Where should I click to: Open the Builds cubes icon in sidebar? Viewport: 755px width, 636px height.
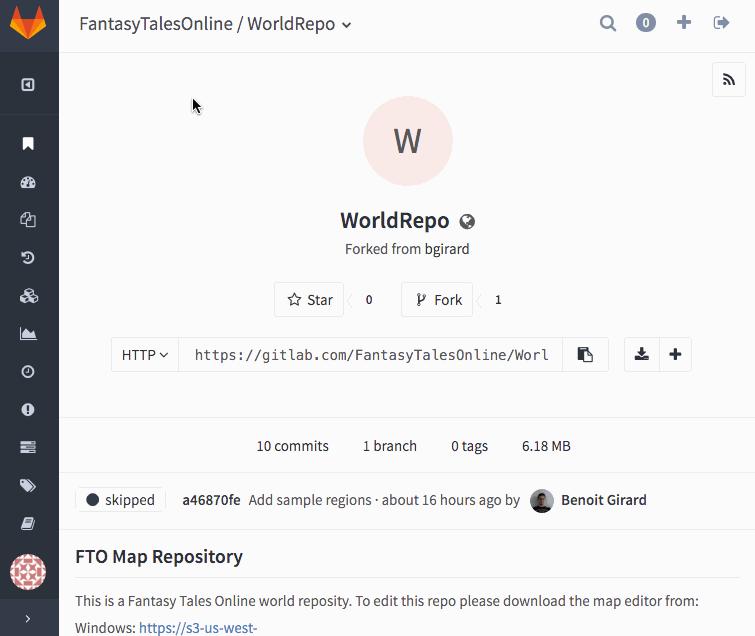(x=29, y=296)
